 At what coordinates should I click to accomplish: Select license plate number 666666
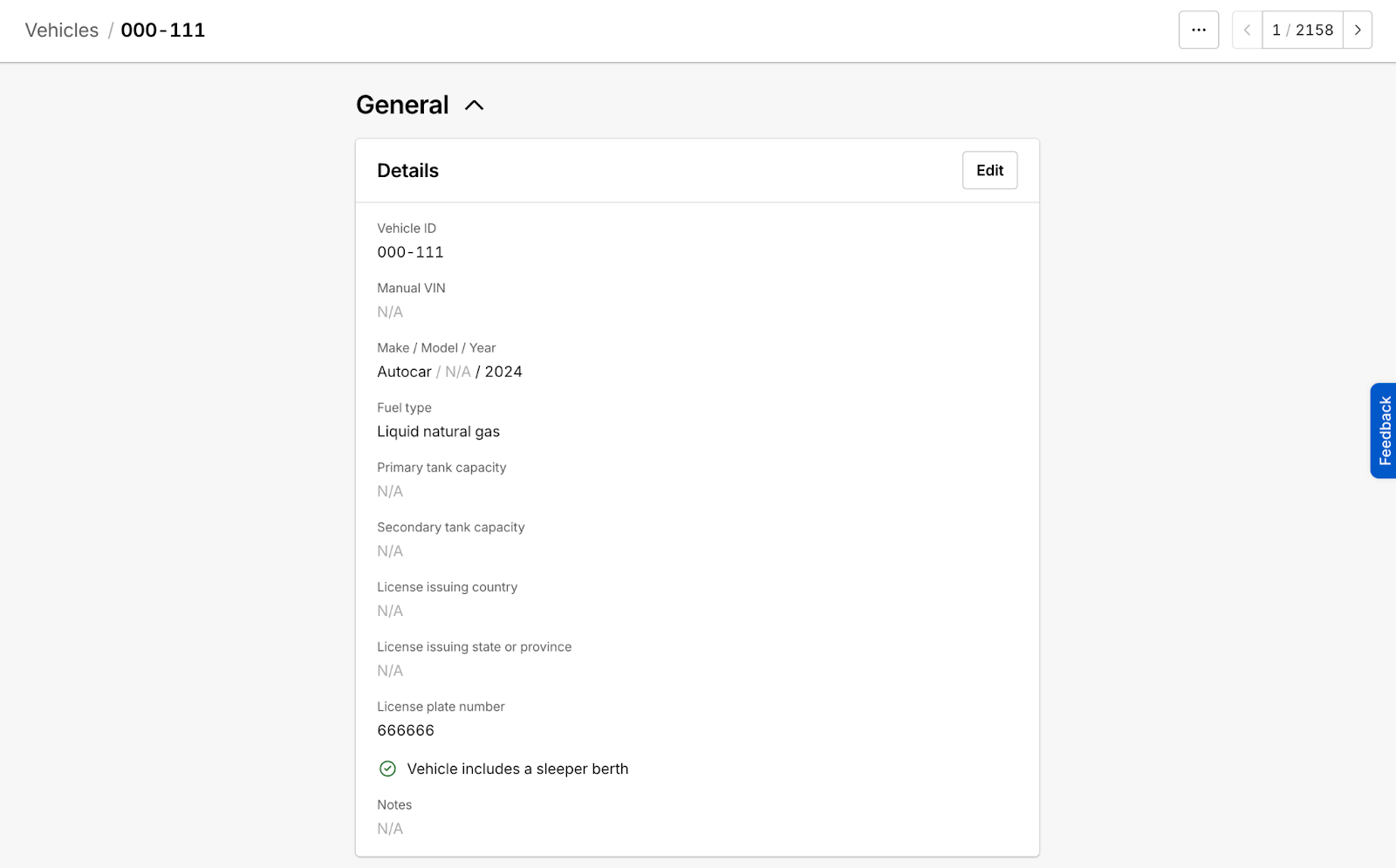(405, 730)
